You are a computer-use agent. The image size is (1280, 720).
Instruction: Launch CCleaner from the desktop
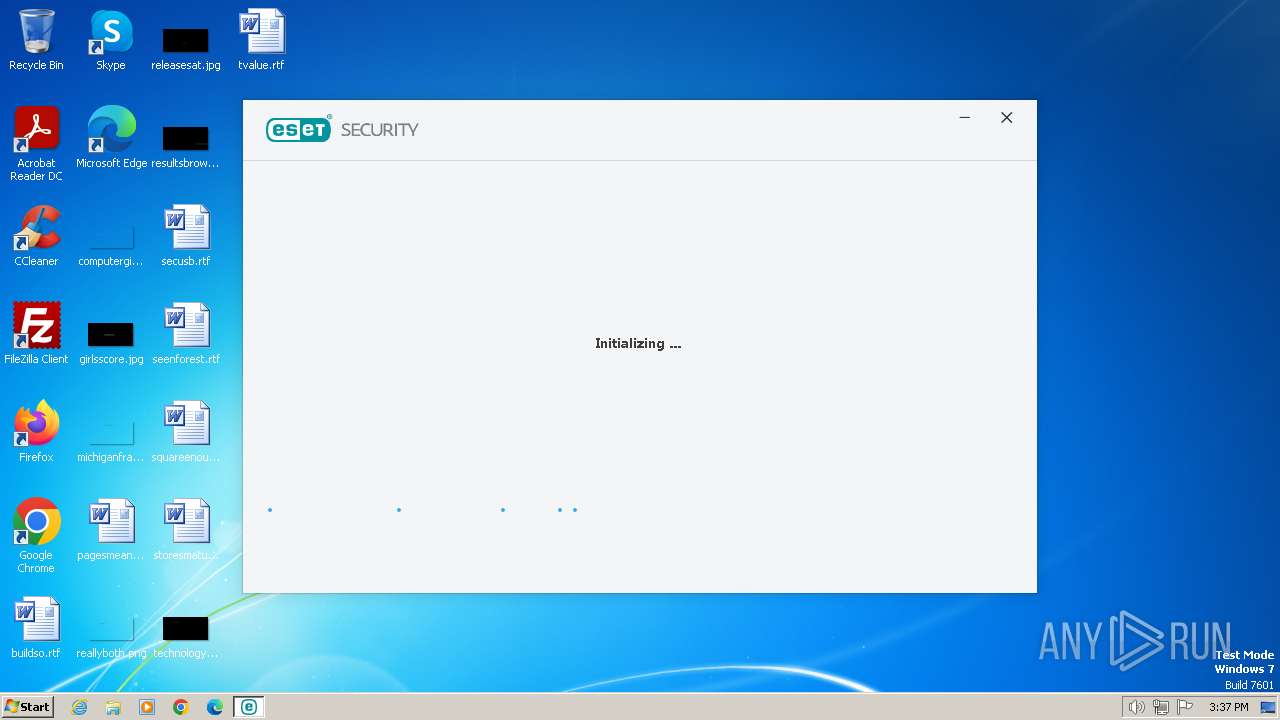click(x=36, y=236)
